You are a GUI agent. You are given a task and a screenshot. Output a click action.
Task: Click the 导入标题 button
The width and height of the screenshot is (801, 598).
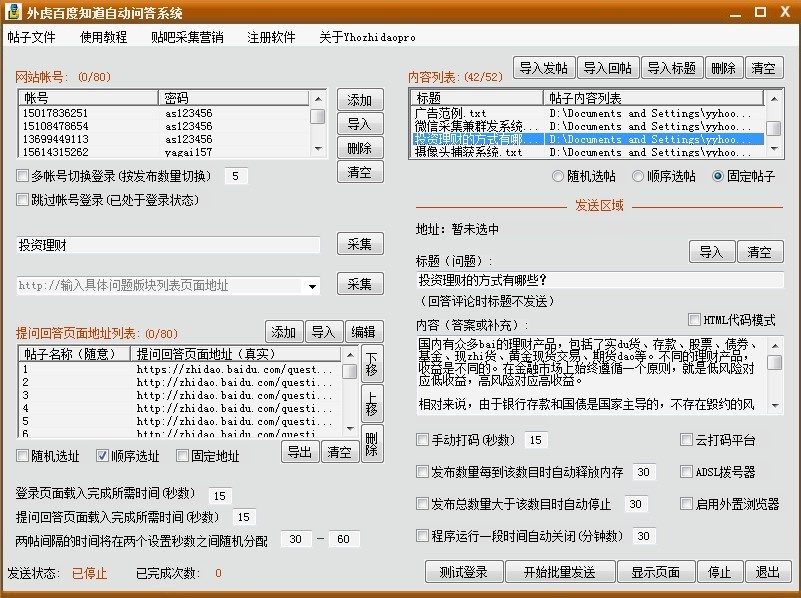(x=672, y=68)
